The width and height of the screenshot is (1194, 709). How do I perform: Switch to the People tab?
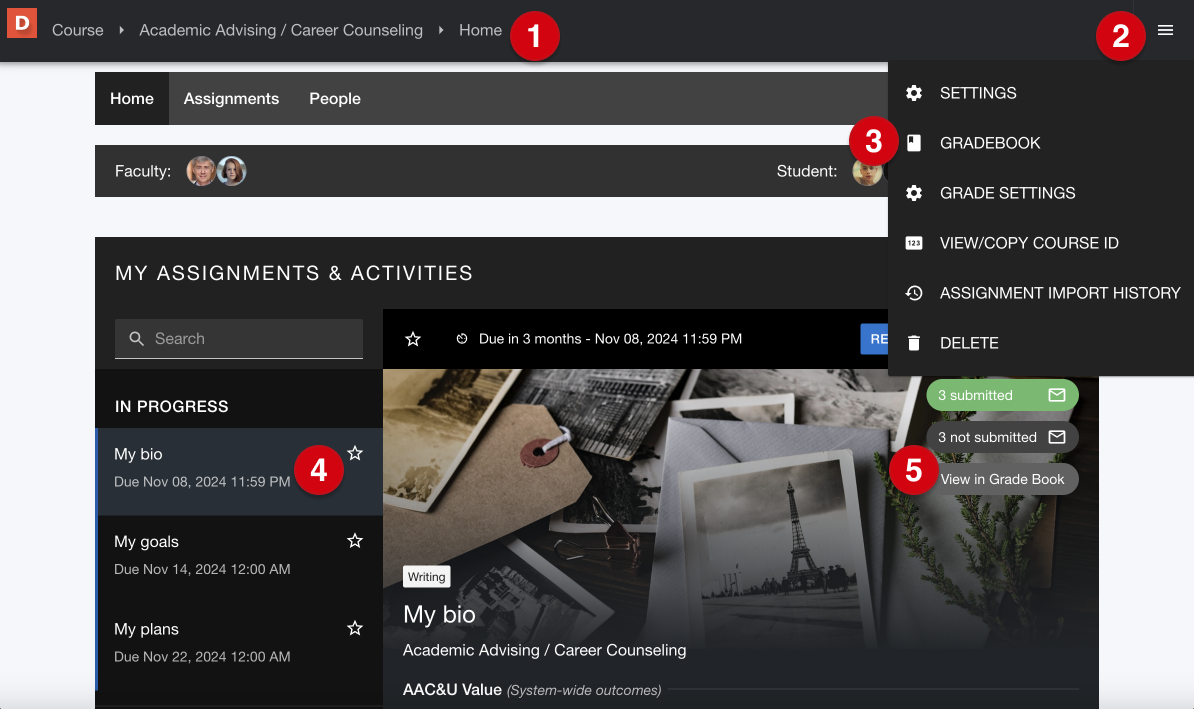click(335, 99)
